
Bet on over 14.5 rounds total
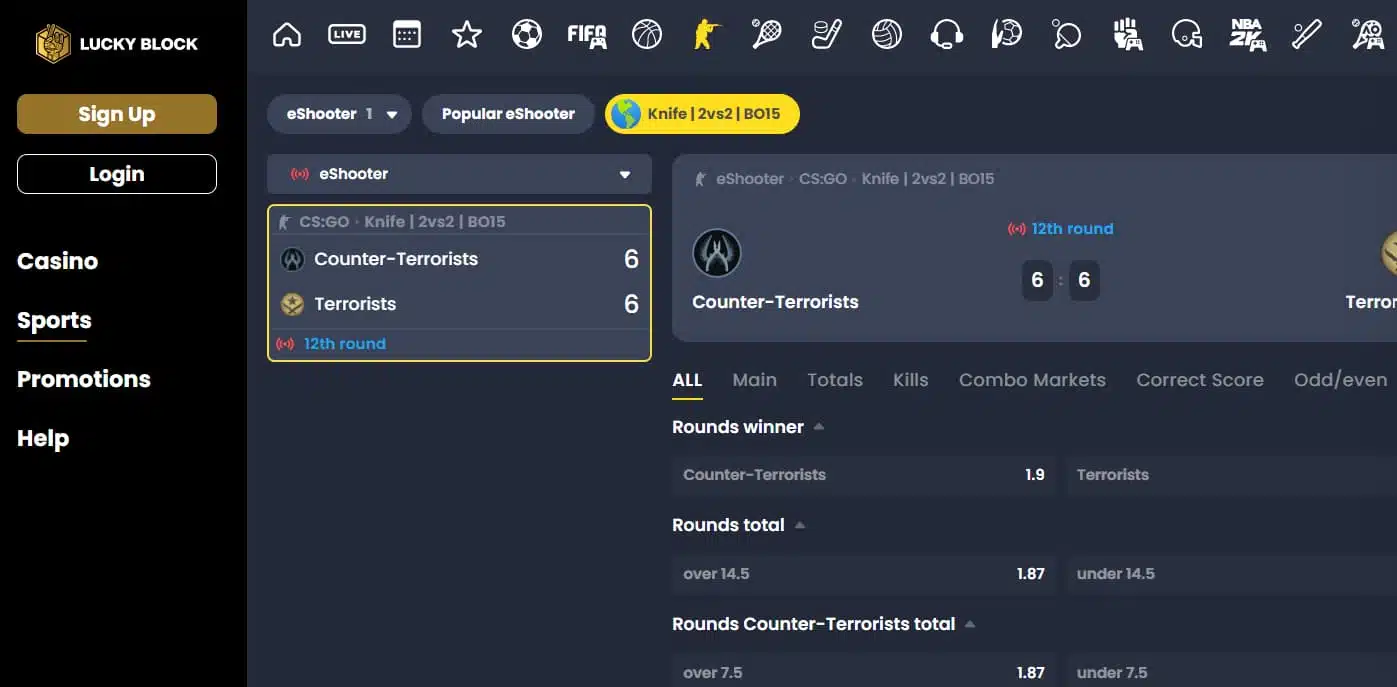[x=864, y=574]
